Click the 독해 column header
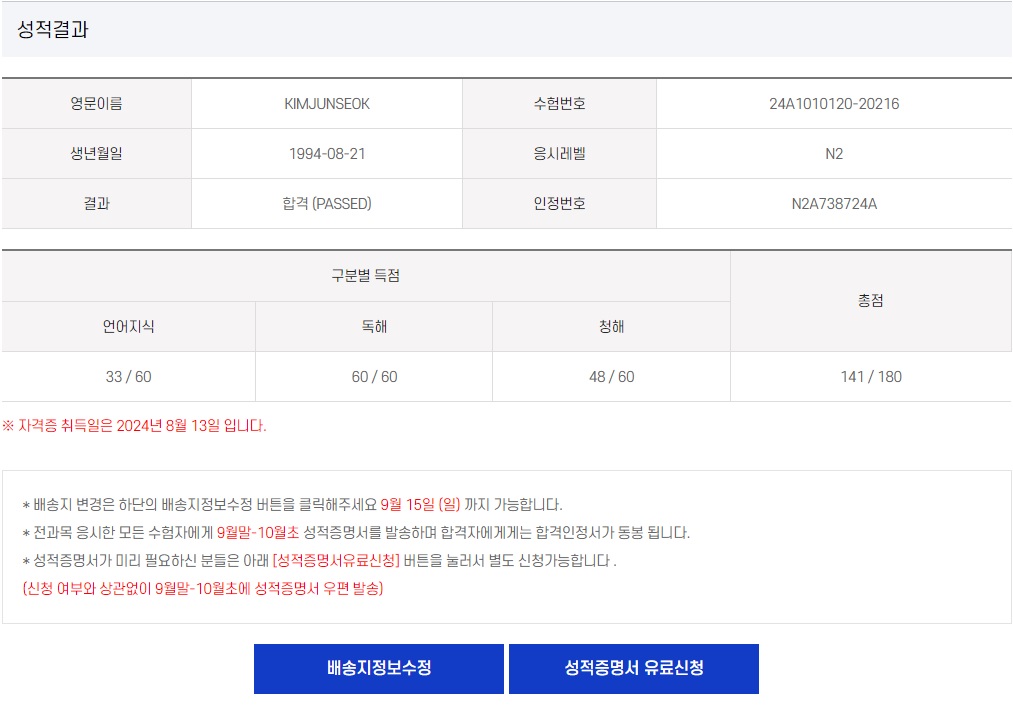This screenshot has height=708, width=1013. point(374,326)
